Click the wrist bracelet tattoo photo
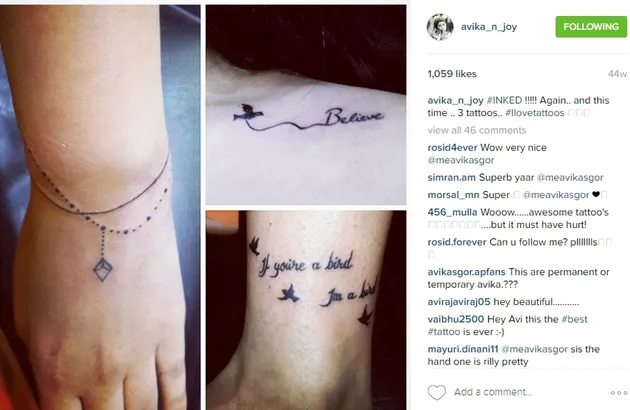Screen dimensions: 630x410 coord(100,207)
